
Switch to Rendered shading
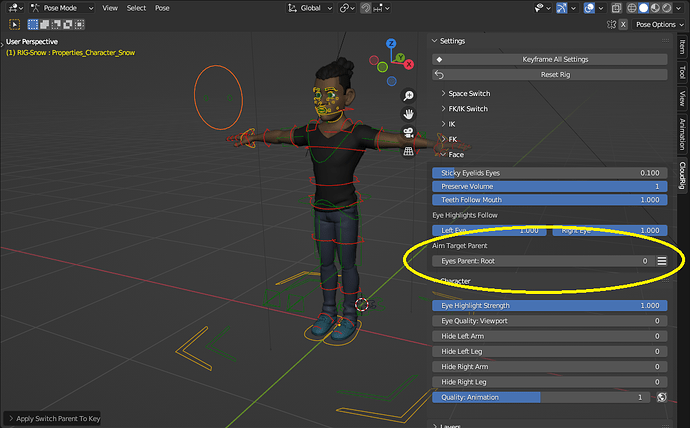[x=667, y=8]
